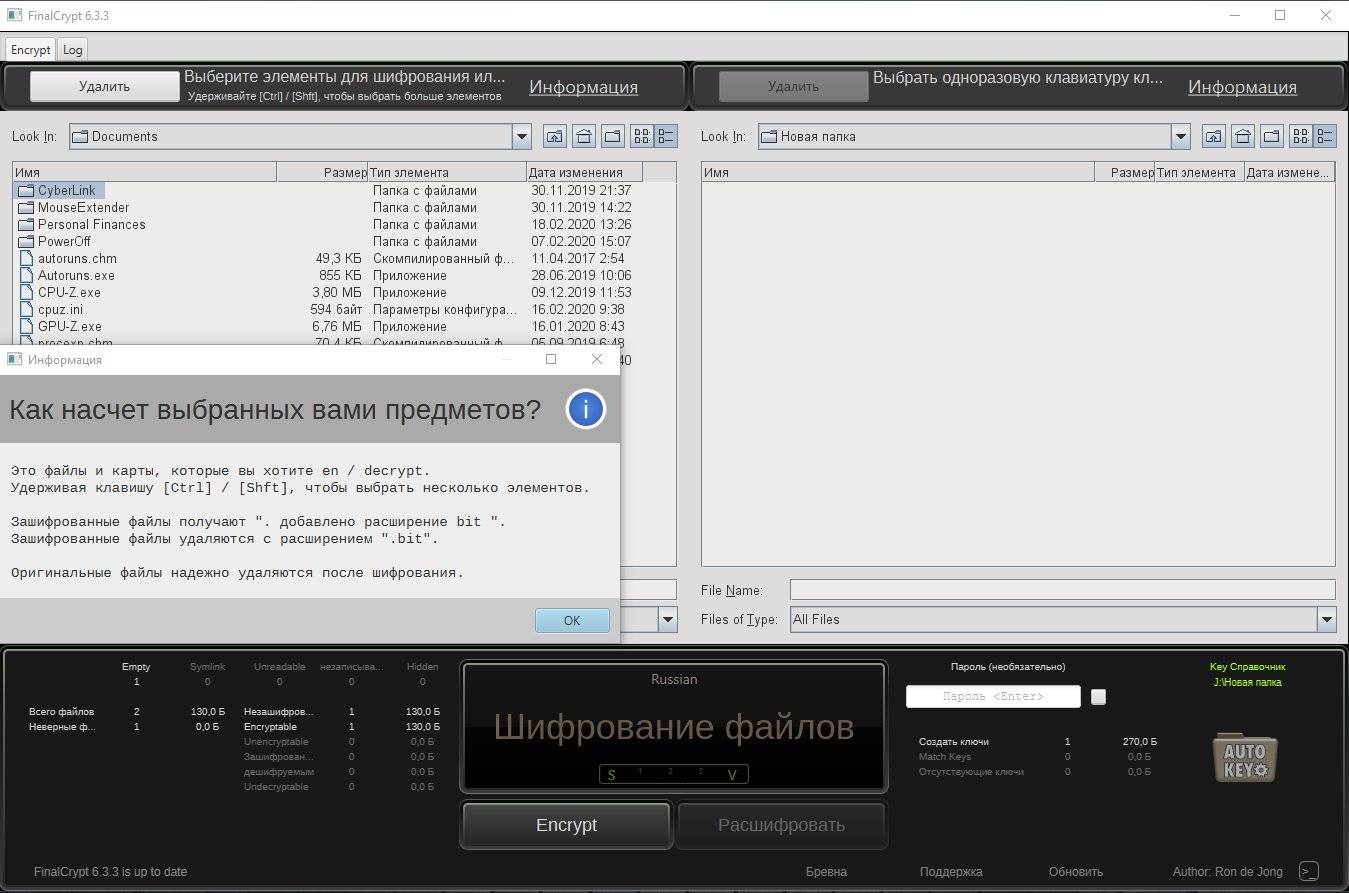The width and height of the screenshot is (1349, 893).
Task: Click the Расшифровать button
Action: click(781, 825)
